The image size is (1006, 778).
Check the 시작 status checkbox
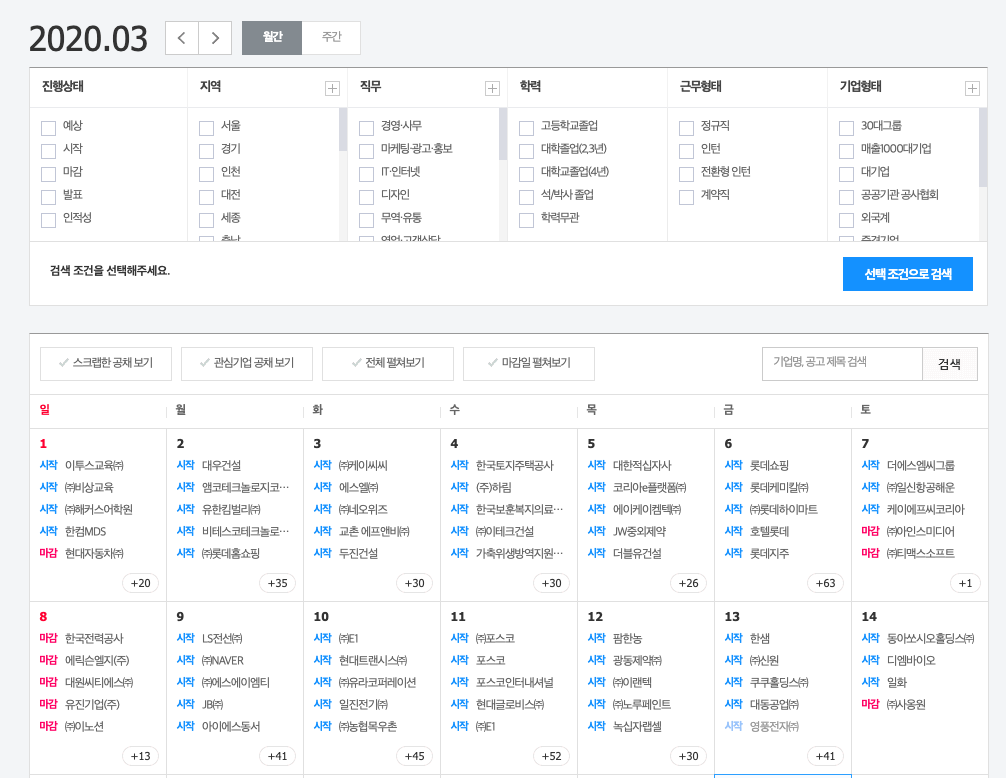pyautogui.click(x=48, y=151)
